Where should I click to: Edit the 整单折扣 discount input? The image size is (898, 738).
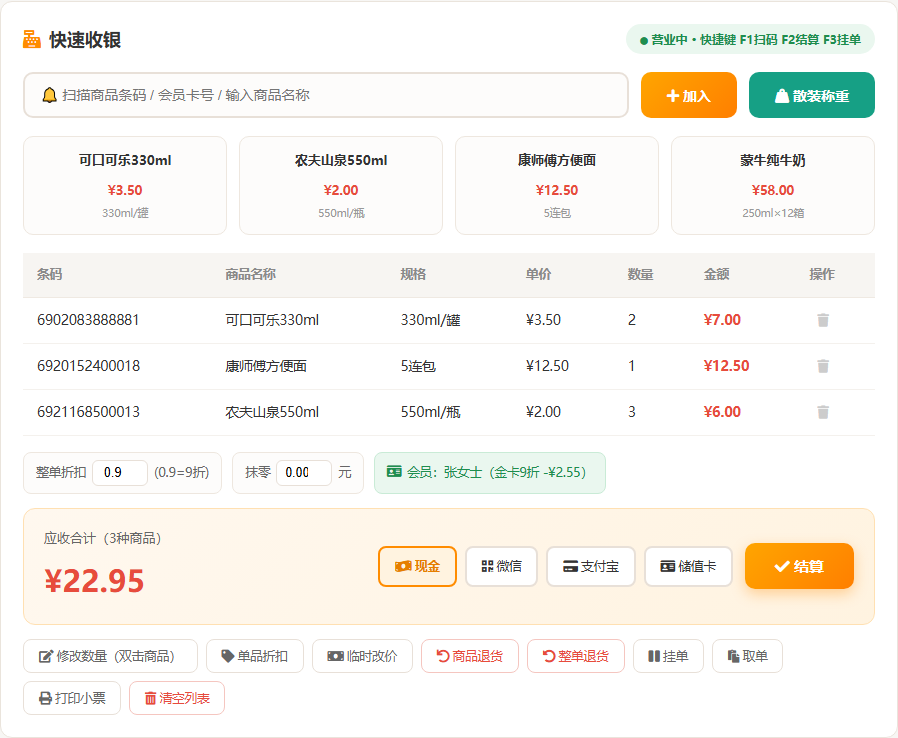120,472
